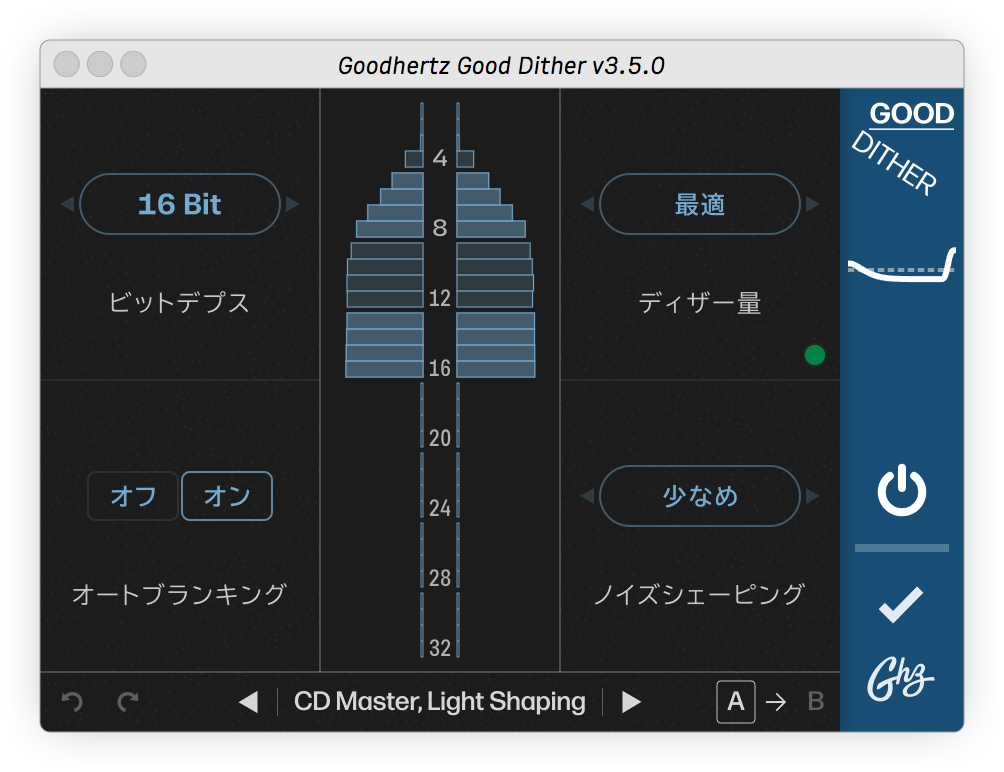Open the 少なめ noise shaping selector
Image resolution: width=1004 pixels, height=772 pixels.
700,495
